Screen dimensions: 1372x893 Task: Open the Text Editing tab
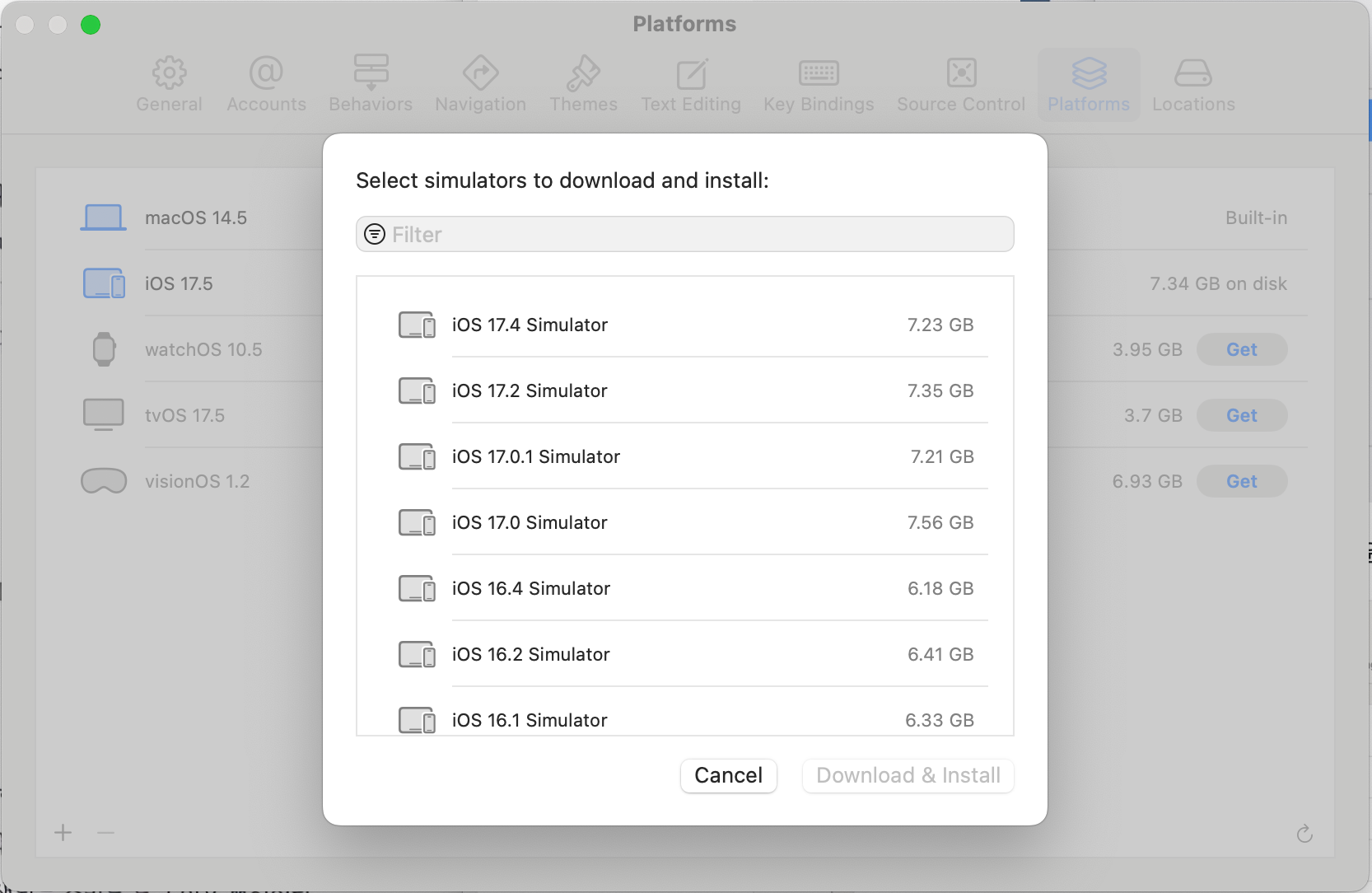coord(691,85)
